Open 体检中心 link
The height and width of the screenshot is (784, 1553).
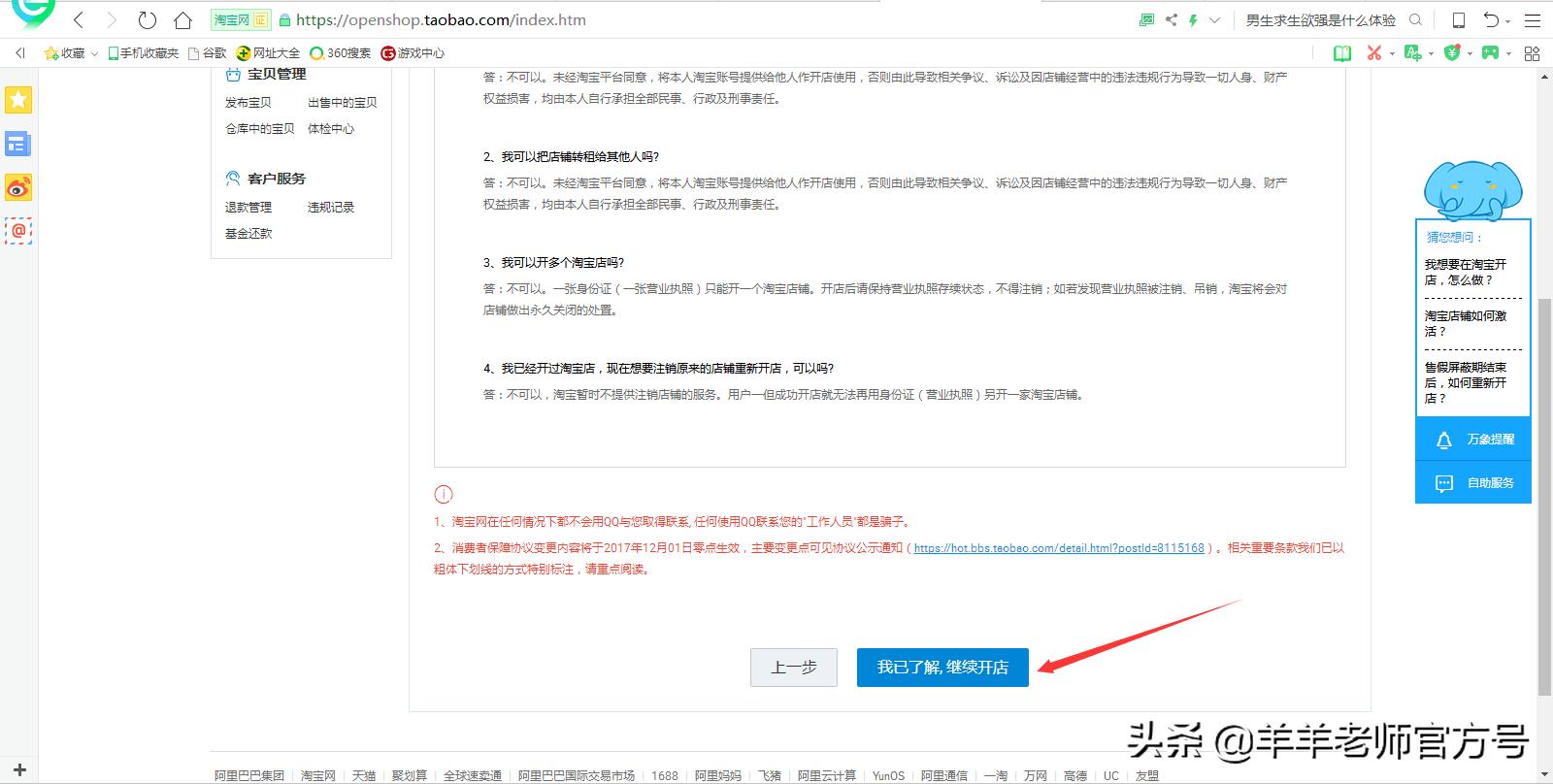tap(331, 128)
